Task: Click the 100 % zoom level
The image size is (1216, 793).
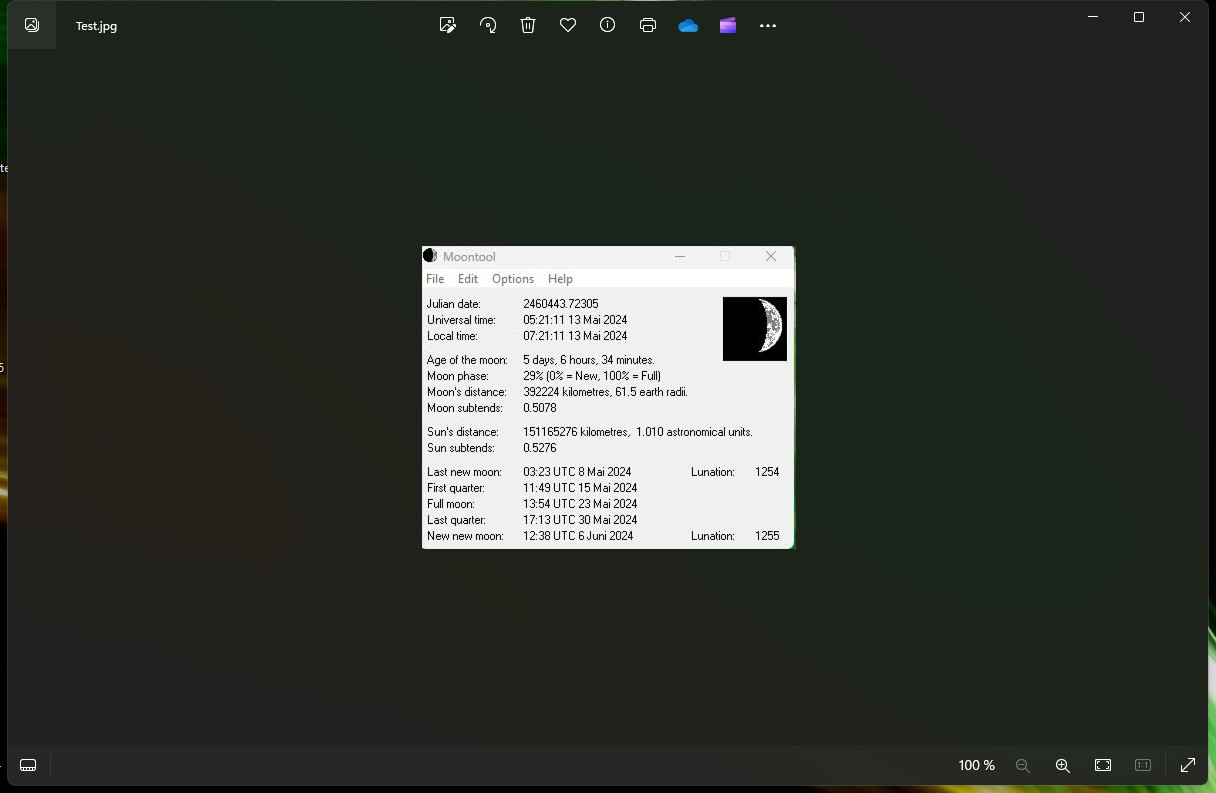Action: [x=977, y=765]
